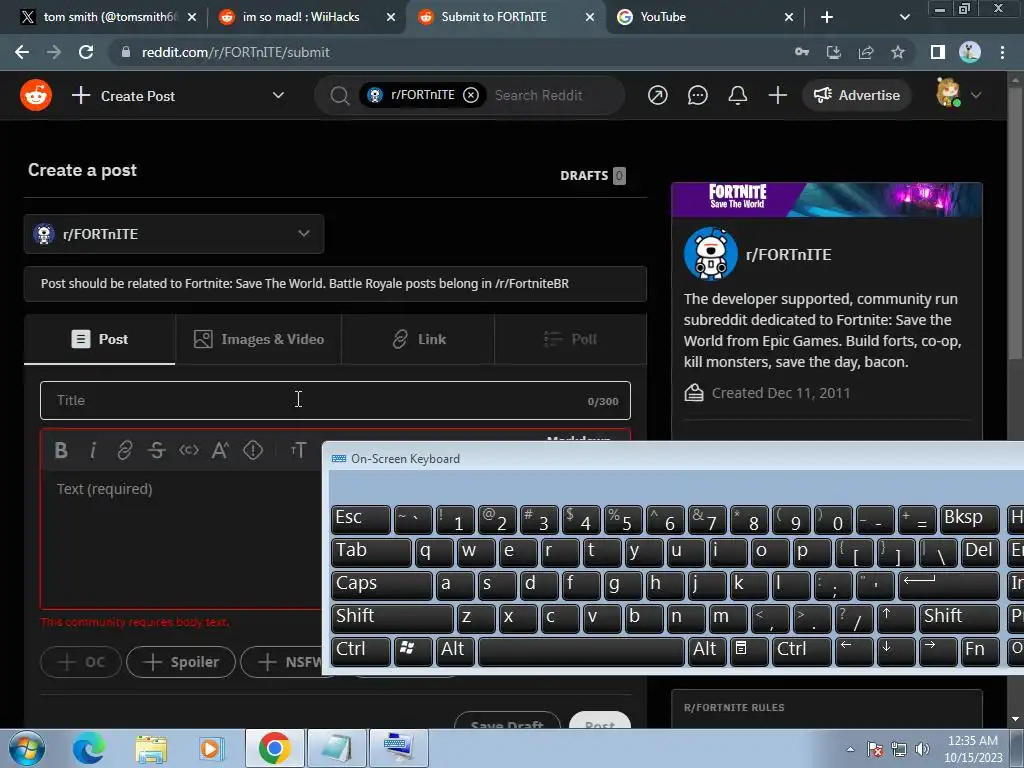The image size is (1024, 768).
Task: Select the heading text size icon
Action: (298, 450)
